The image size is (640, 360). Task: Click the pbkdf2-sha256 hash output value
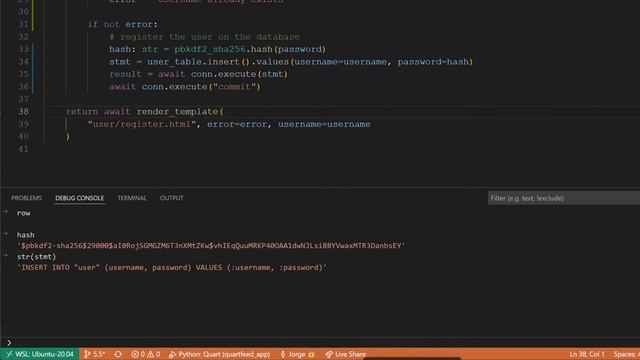tap(211, 246)
